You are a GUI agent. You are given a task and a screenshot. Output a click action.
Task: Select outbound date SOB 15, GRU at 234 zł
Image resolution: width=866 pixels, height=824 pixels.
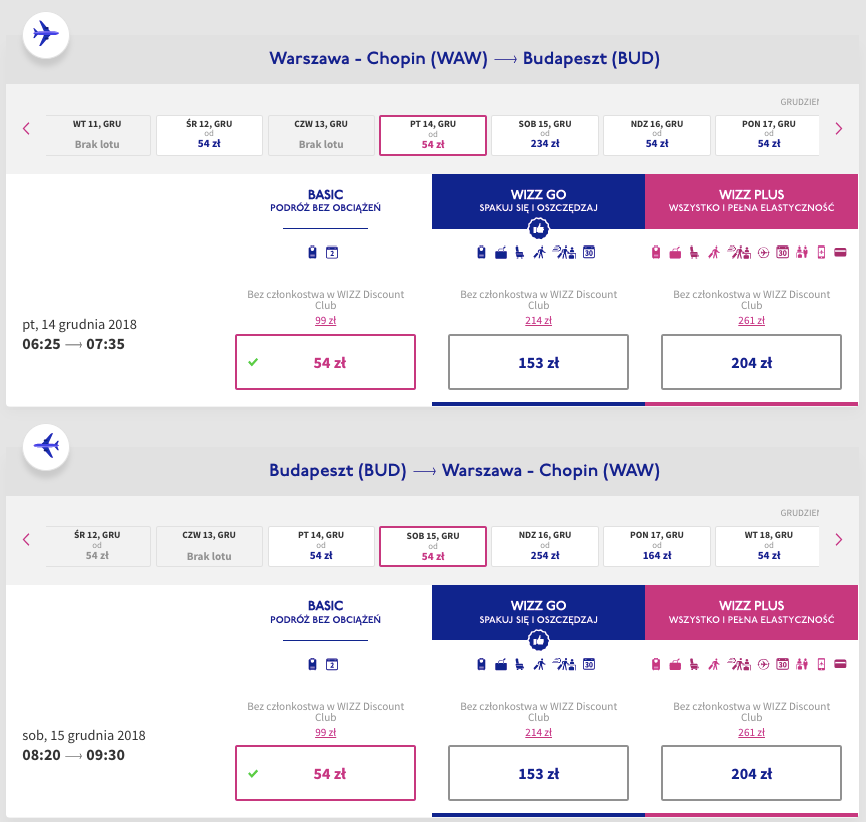point(545,135)
